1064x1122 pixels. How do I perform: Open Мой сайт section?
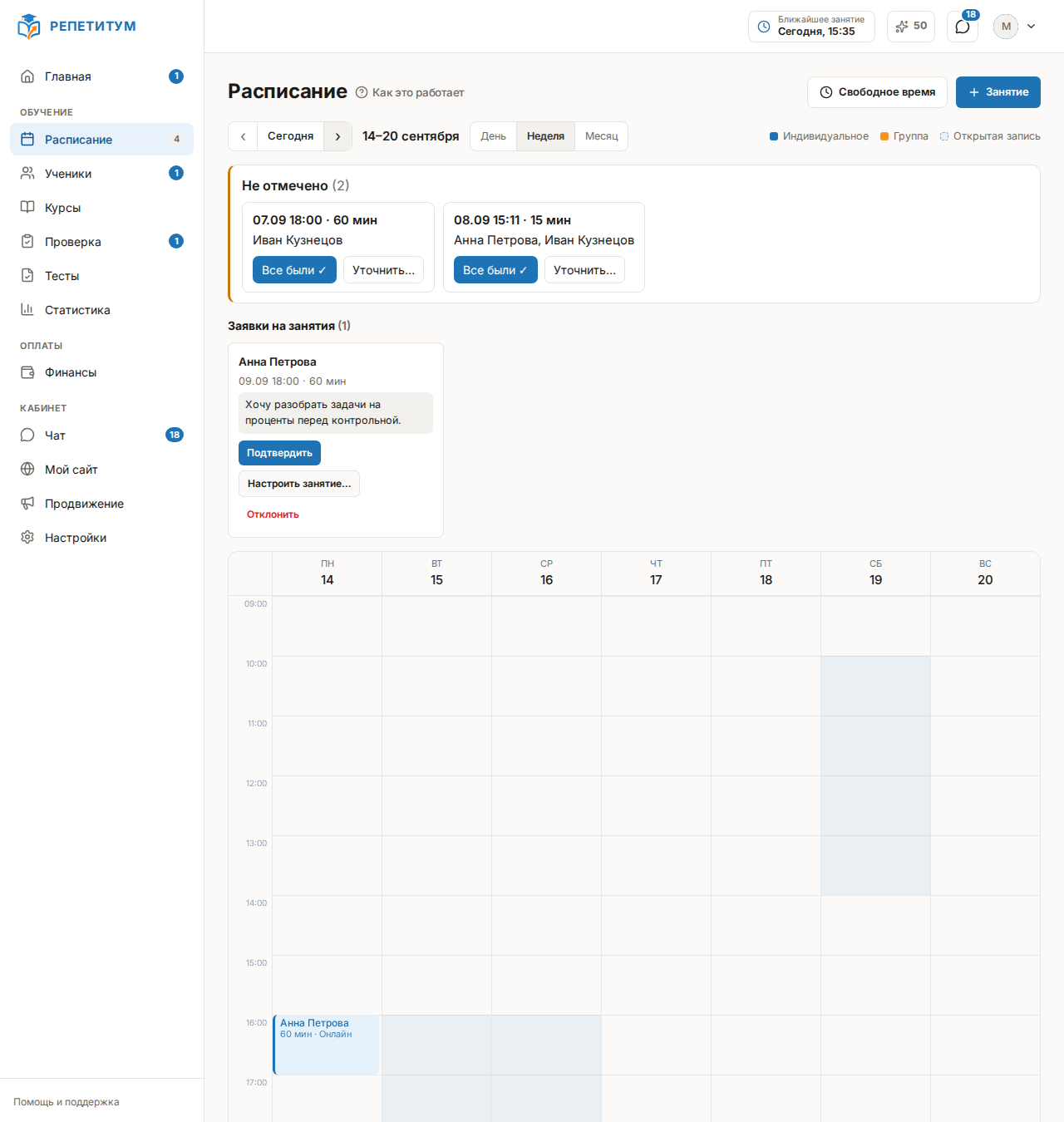101,470
